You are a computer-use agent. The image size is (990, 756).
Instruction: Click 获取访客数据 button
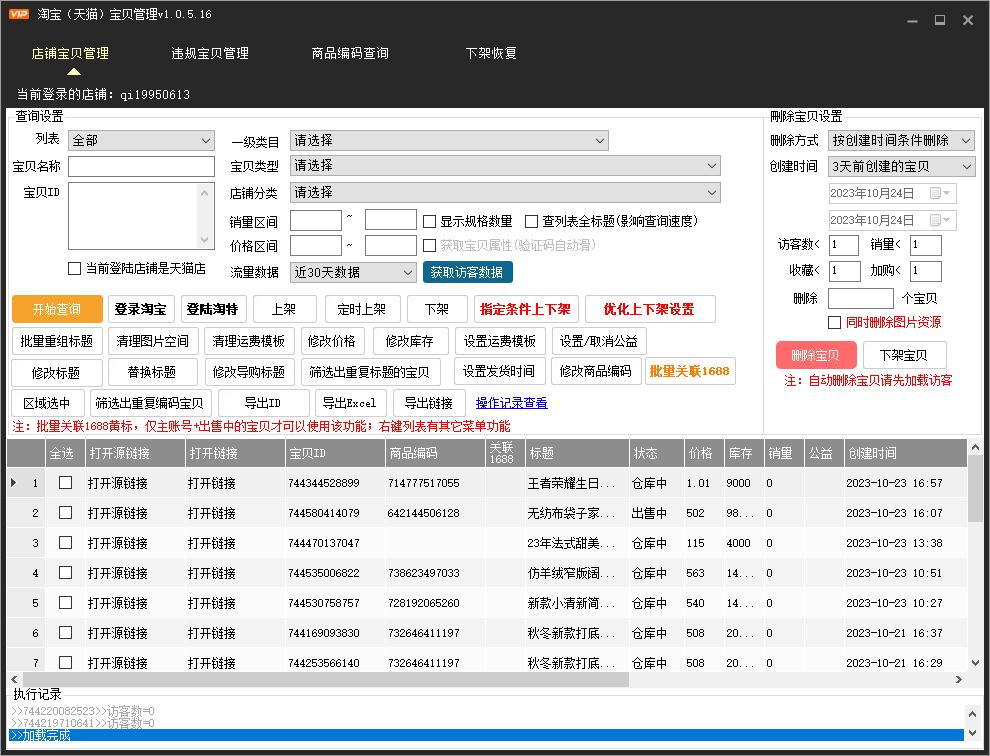pyautogui.click(x=467, y=272)
